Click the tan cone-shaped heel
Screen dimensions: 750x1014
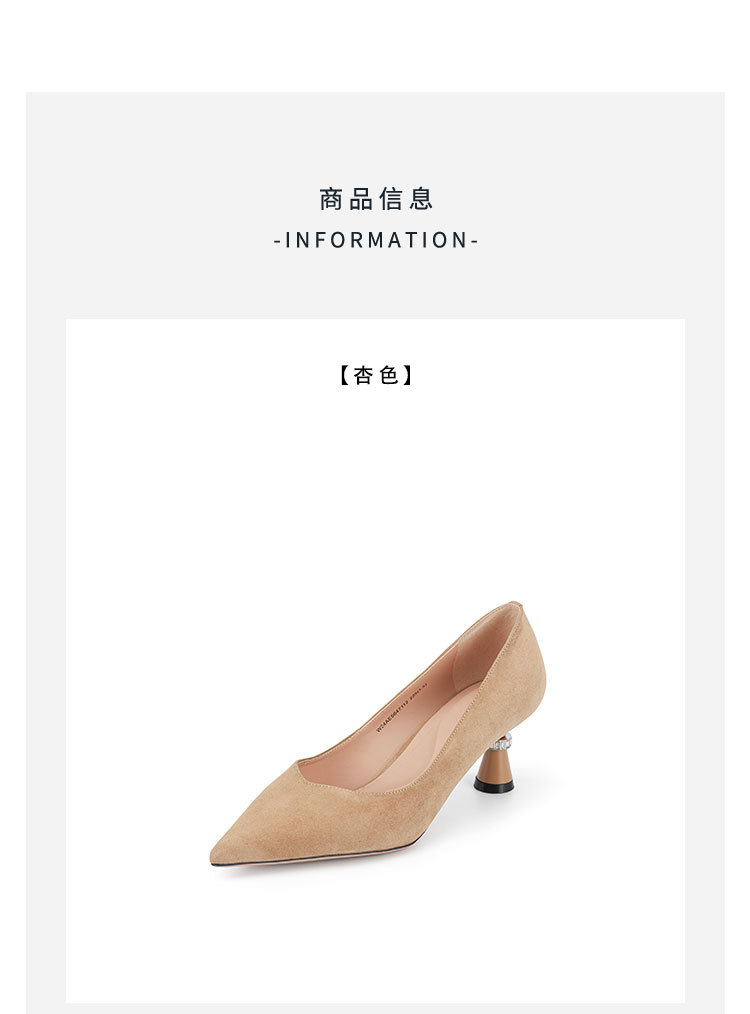point(495,765)
